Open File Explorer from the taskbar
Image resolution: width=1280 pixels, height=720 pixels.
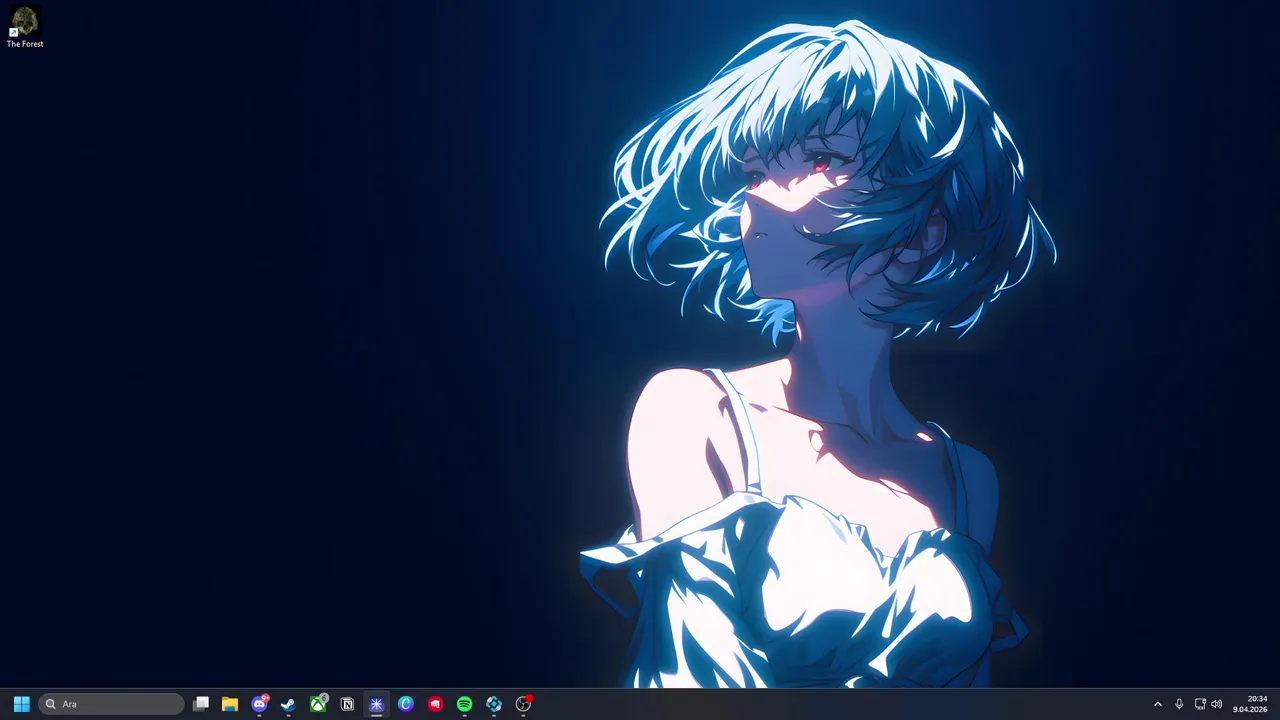click(x=230, y=704)
